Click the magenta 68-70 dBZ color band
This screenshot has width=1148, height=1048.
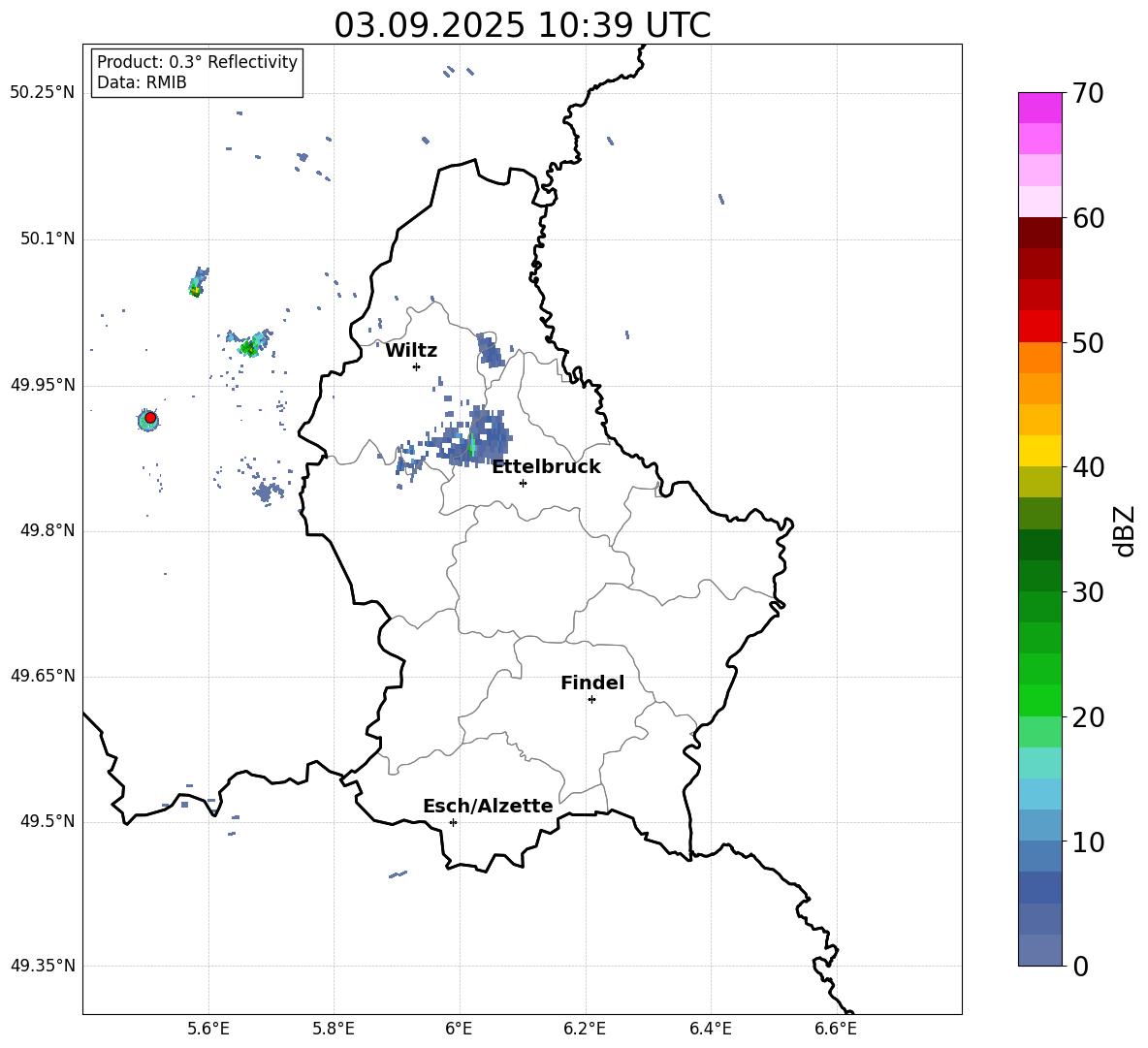pos(1039,108)
